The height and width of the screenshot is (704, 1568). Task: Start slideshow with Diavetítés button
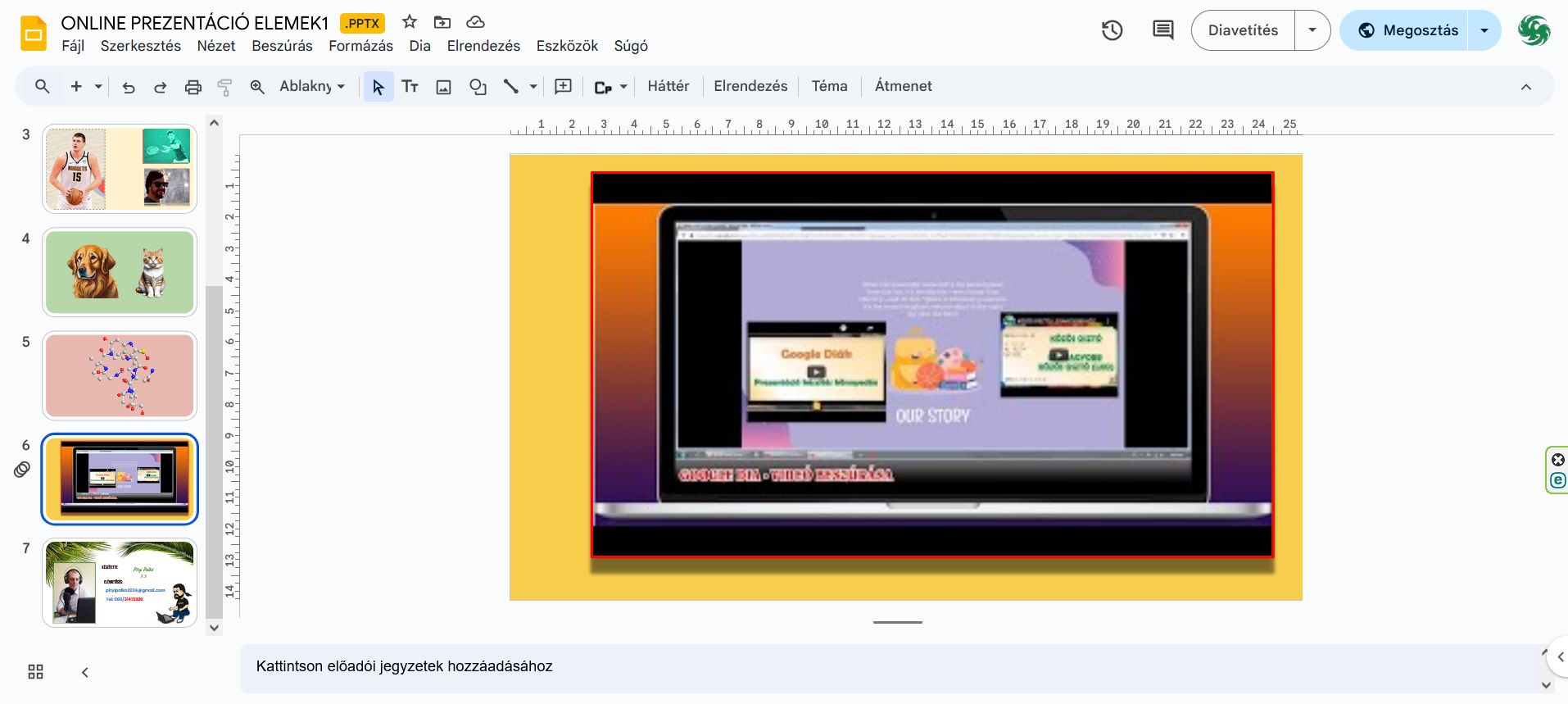(1243, 30)
